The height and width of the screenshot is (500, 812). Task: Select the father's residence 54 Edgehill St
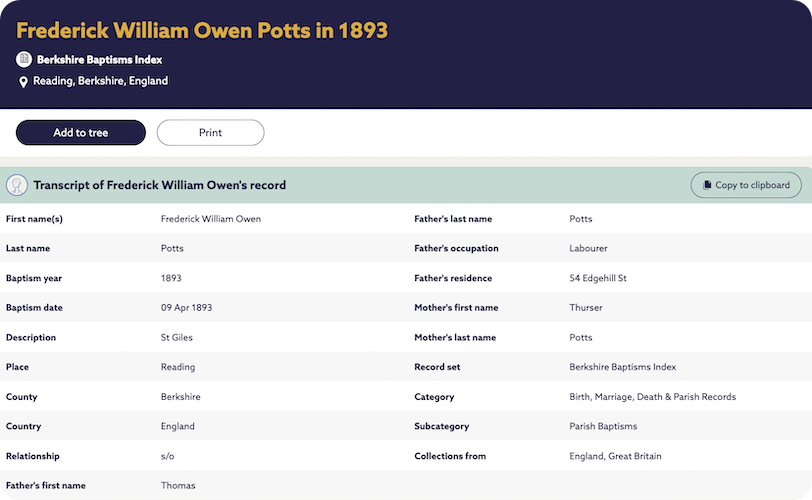[598, 278]
